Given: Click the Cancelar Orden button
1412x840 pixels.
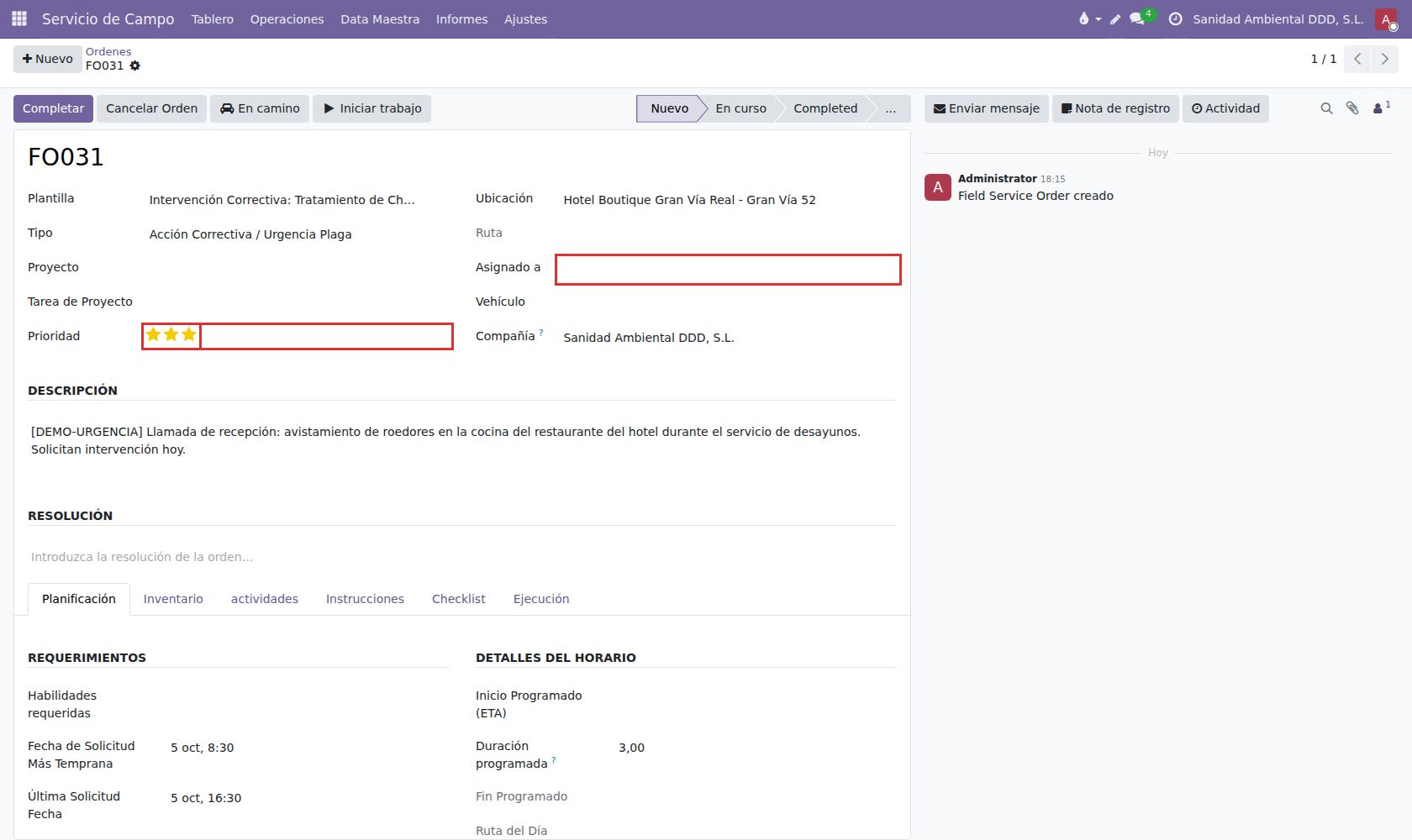Looking at the screenshot, I should [x=151, y=108].
